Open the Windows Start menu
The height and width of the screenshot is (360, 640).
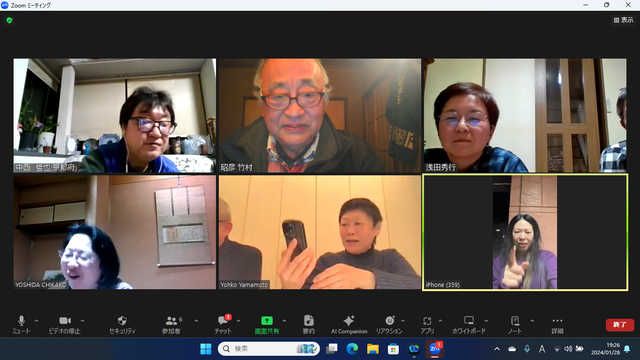[x=206, y=349]
